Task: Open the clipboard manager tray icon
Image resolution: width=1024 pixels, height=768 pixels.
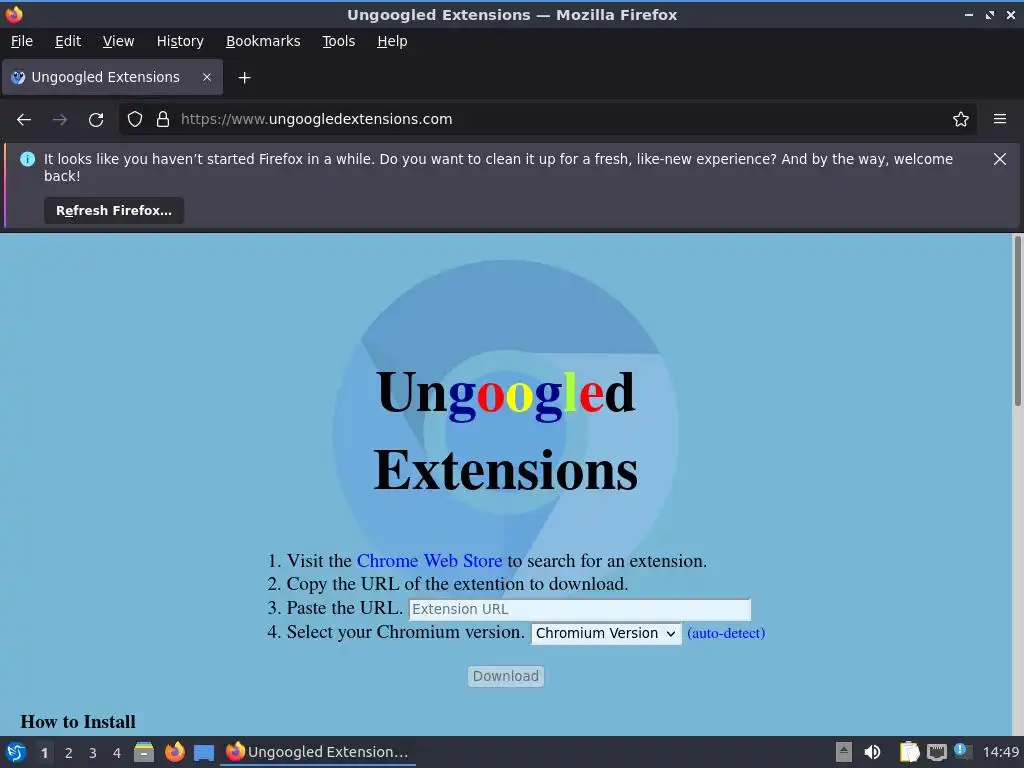Action: (908, 752)
